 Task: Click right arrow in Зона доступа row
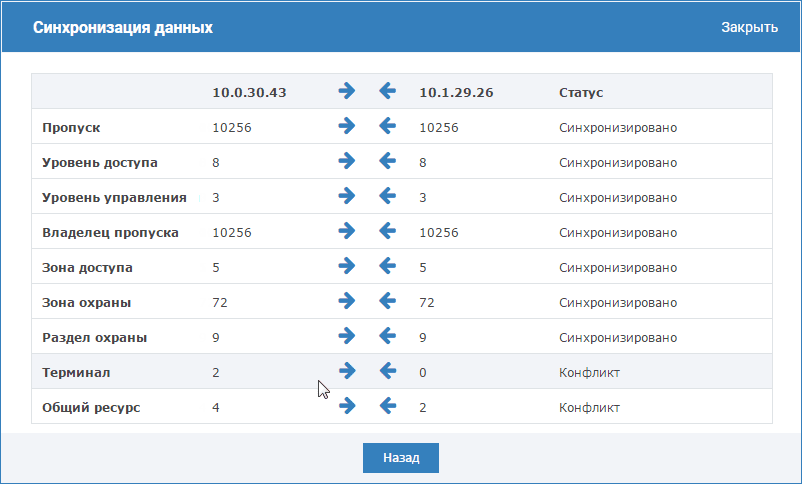347,266
